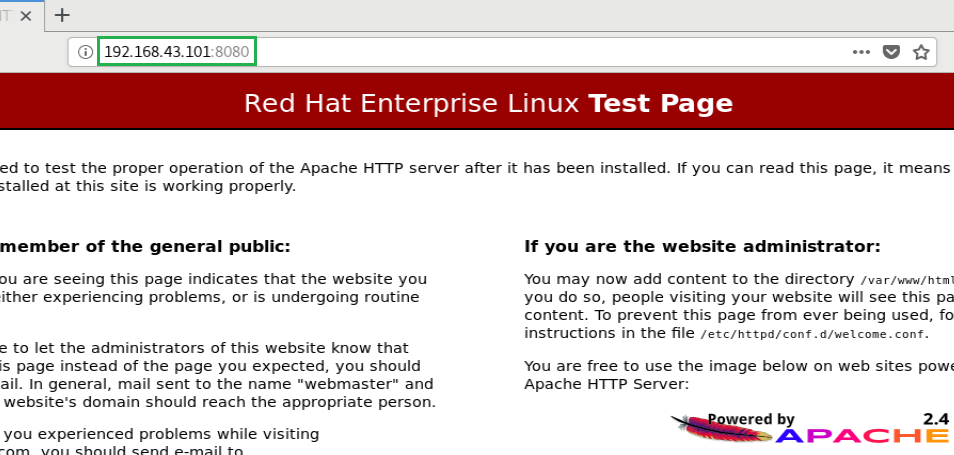This screenshot has width=954, height=455.
Task: Click the line You are free to use the image
Action: 739,367
